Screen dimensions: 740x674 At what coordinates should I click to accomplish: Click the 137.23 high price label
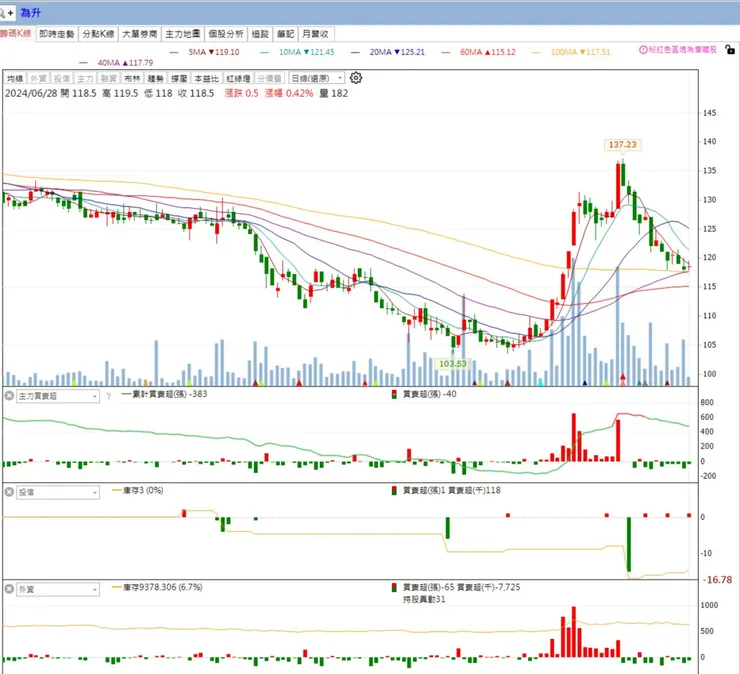coord(622,144)
